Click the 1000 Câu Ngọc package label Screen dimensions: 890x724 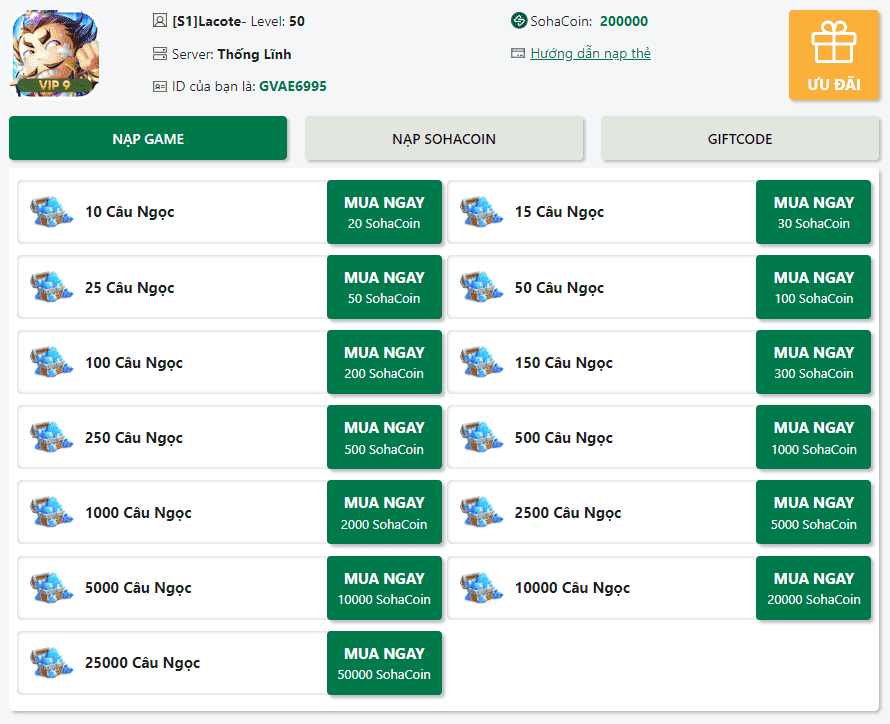point(138,513)
